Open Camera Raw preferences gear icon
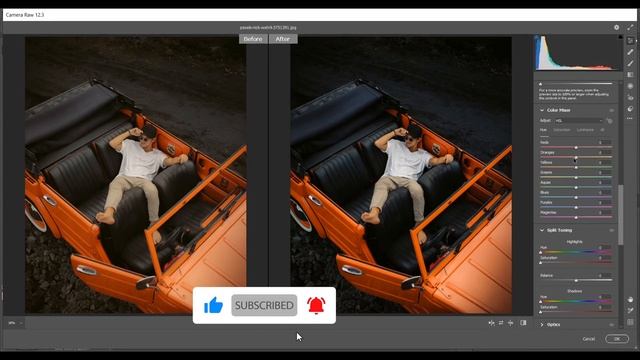The image size is (640, 360). (616, 27)
